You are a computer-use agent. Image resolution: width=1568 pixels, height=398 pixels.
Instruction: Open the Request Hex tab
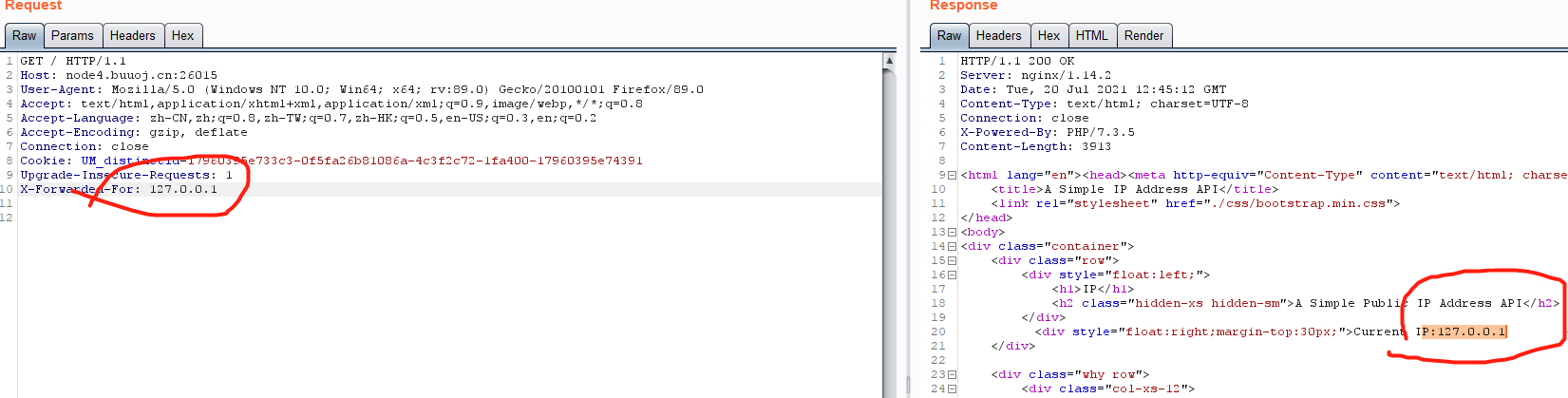182,36
